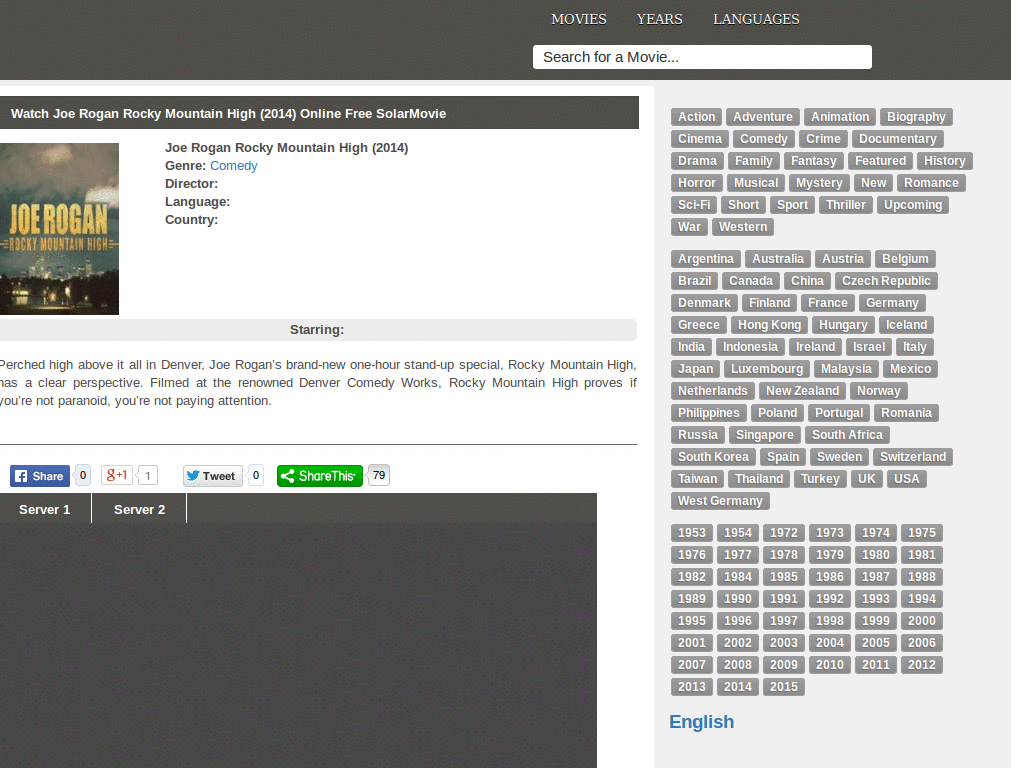The height and width of the screenshot is (768, 1024).
Task: Open the LANGUAGES menu
Action: pos(756,19)
